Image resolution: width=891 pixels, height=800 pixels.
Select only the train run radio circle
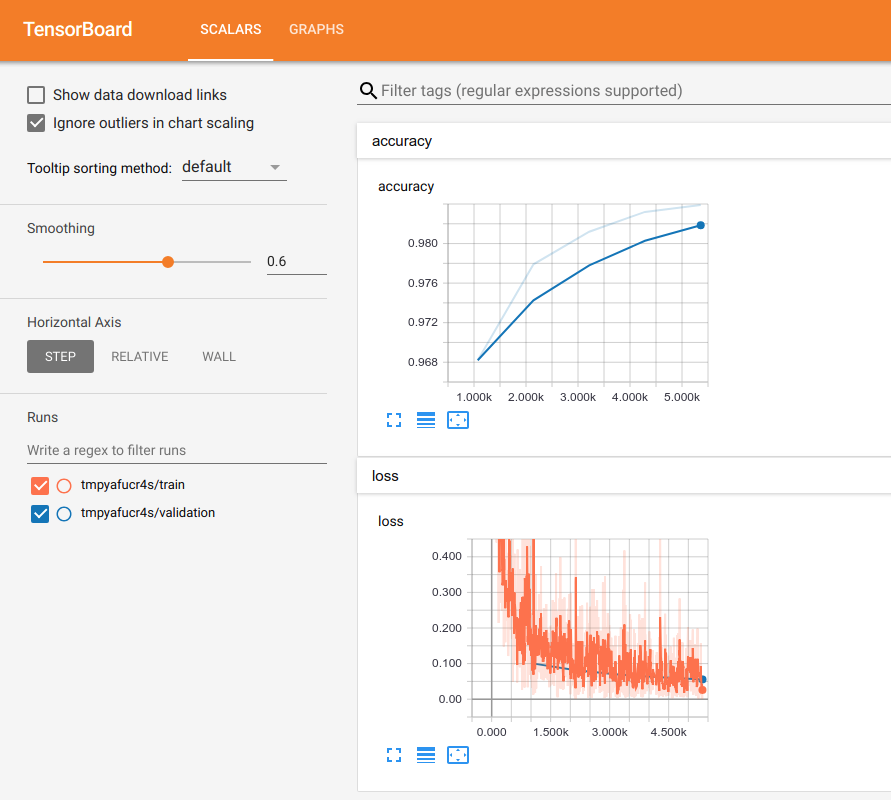point(64,485)
